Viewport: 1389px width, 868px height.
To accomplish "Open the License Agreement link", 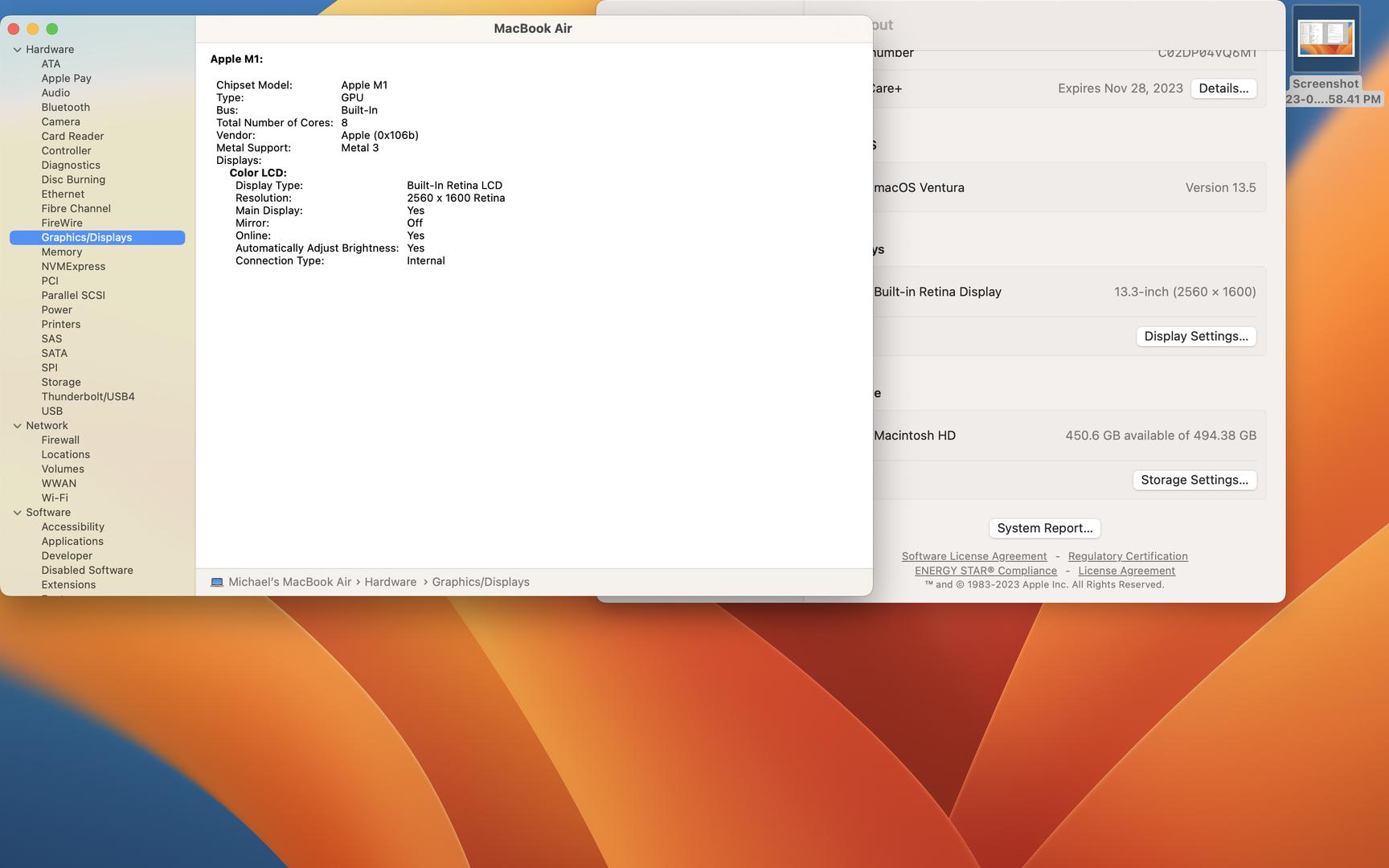I will coord(1126,571).
